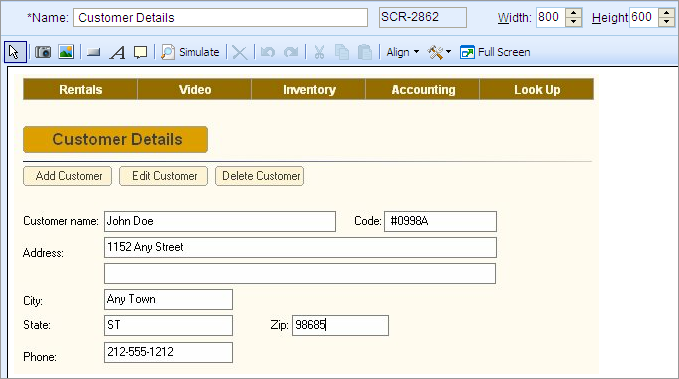Open the Video menu tab
Image resolution: width=679 pixels, height=379 pixels.
[x=195, y=89]
